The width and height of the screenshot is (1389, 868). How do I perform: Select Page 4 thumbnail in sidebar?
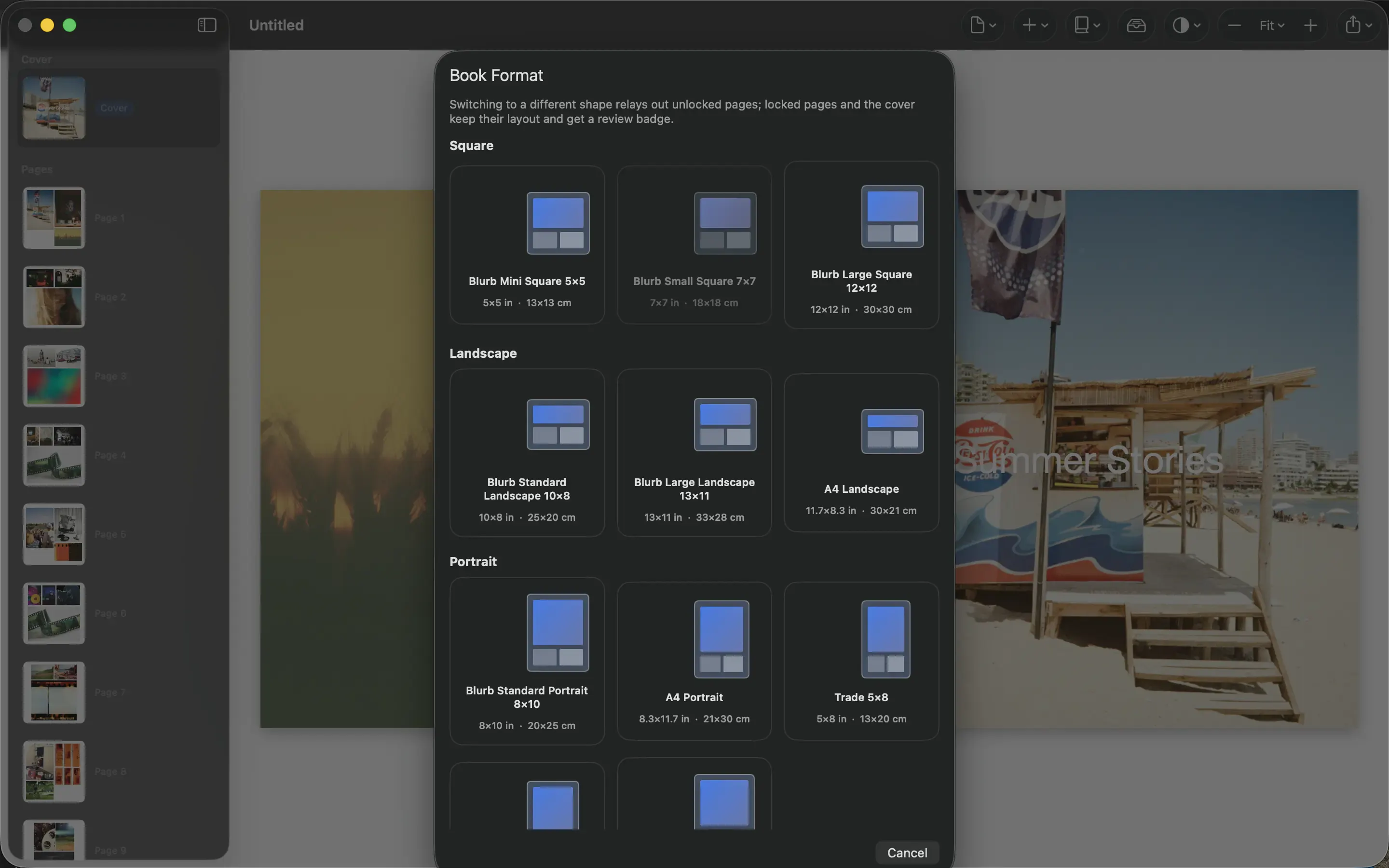tap(54, 455)
